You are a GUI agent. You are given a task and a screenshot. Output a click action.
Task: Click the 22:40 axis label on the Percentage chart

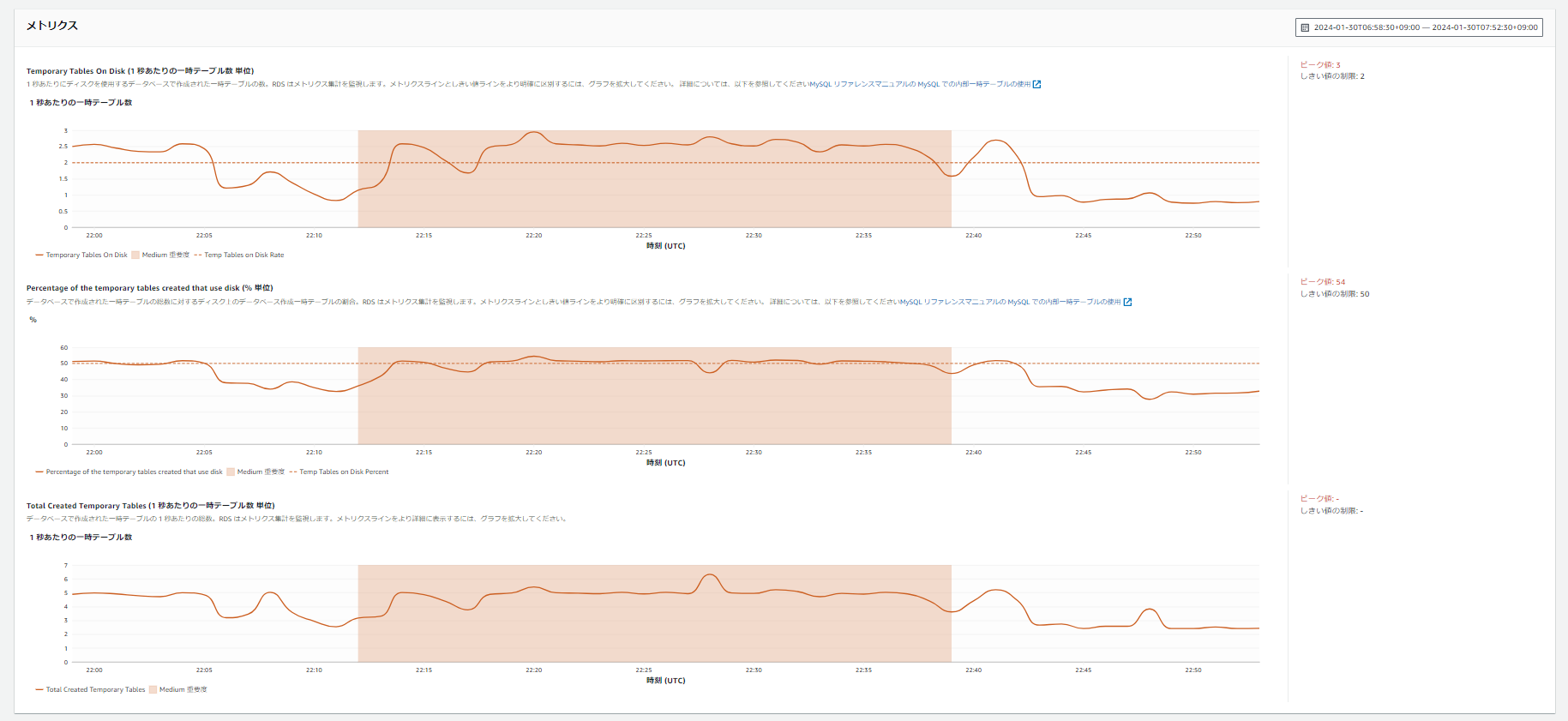click(x=973, y=452)
